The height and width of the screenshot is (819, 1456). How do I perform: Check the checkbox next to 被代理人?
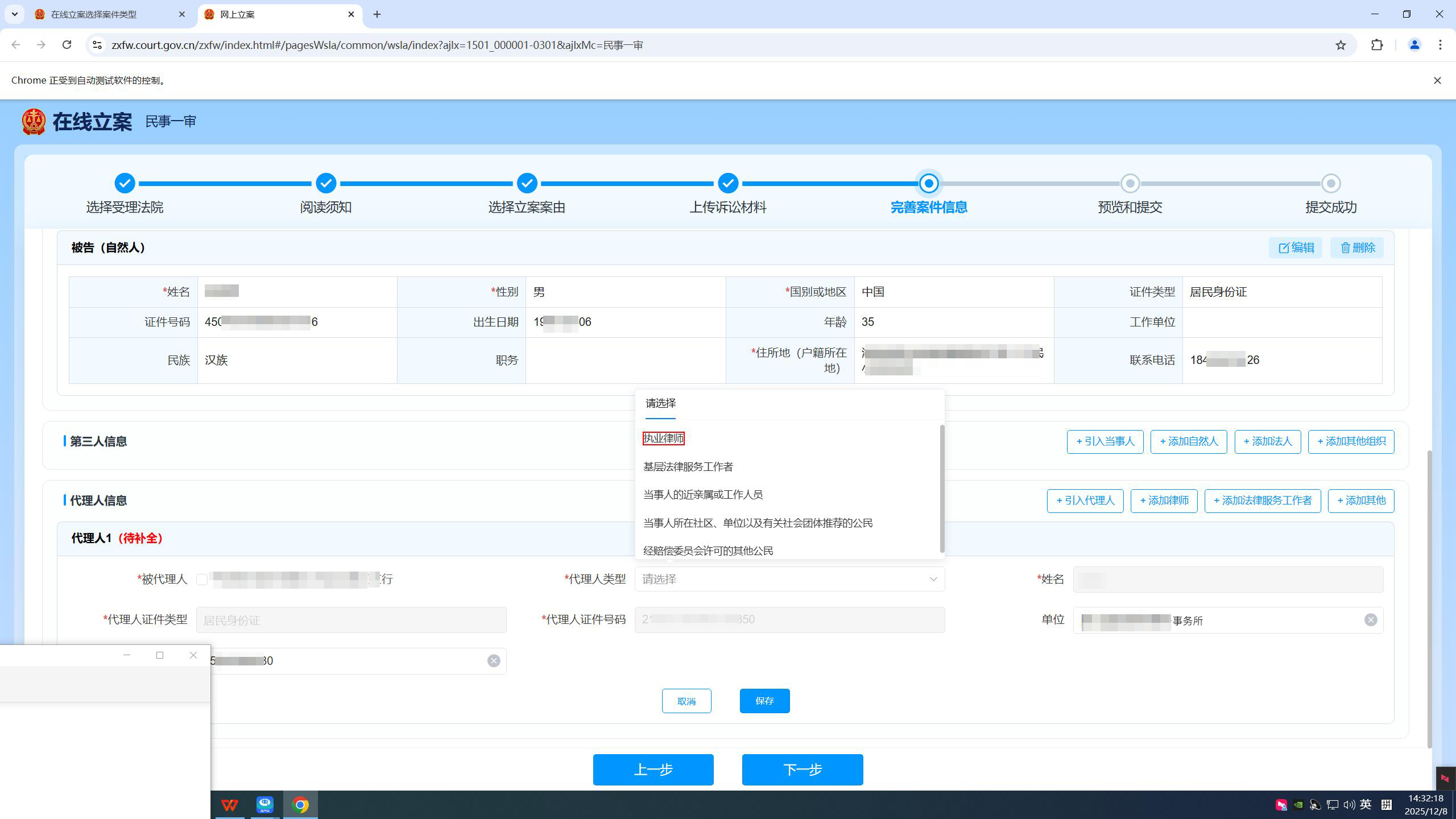[202, 579]
